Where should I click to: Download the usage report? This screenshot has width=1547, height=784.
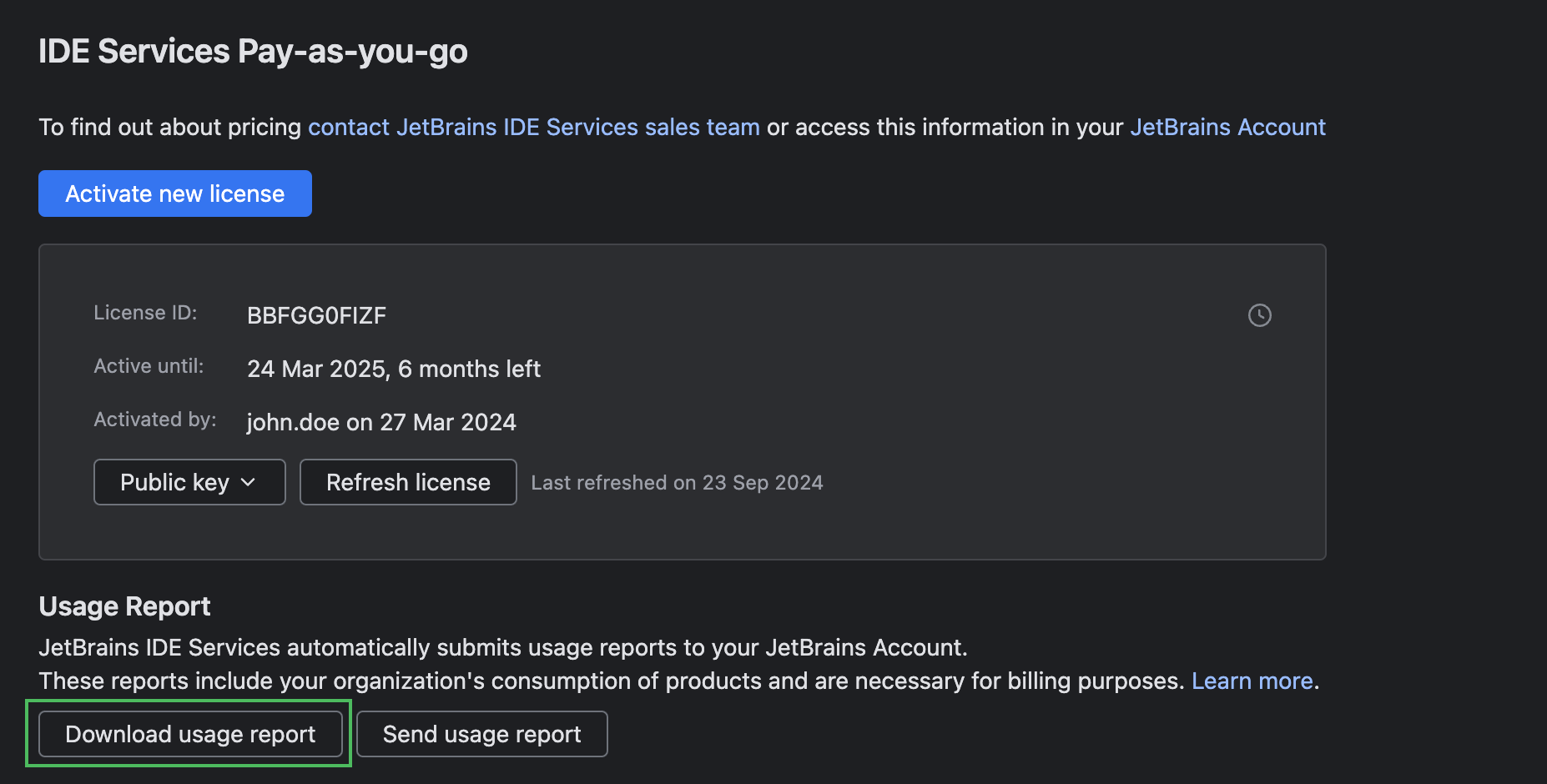coord(189,734)
